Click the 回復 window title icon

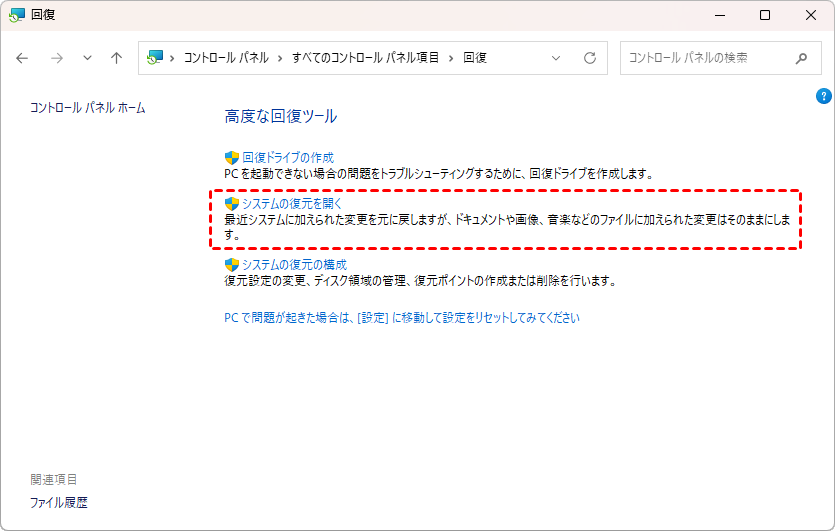pos(17,15)
